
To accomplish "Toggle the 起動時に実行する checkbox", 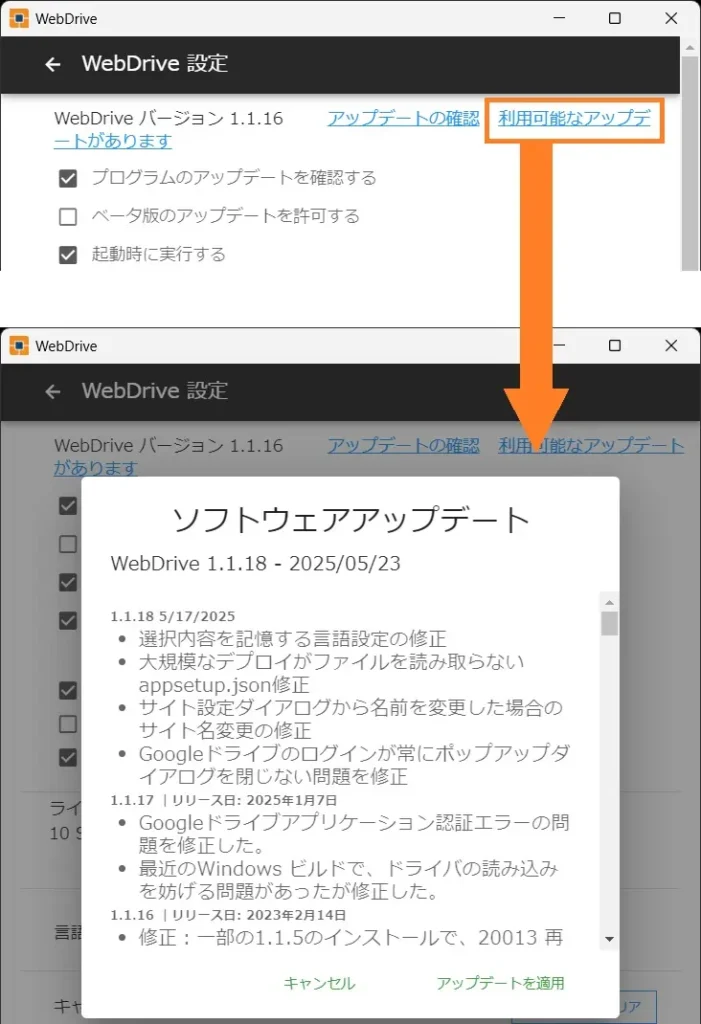I will click(x=68, y=255).
